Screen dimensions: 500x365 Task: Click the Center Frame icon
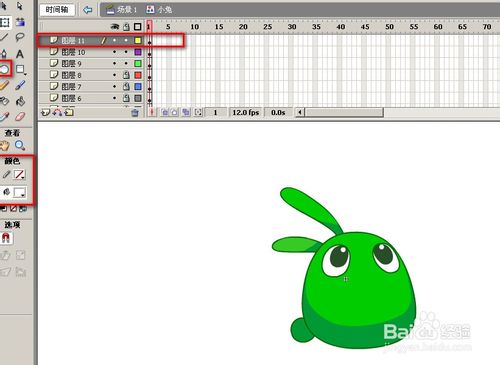pos(152,112)
